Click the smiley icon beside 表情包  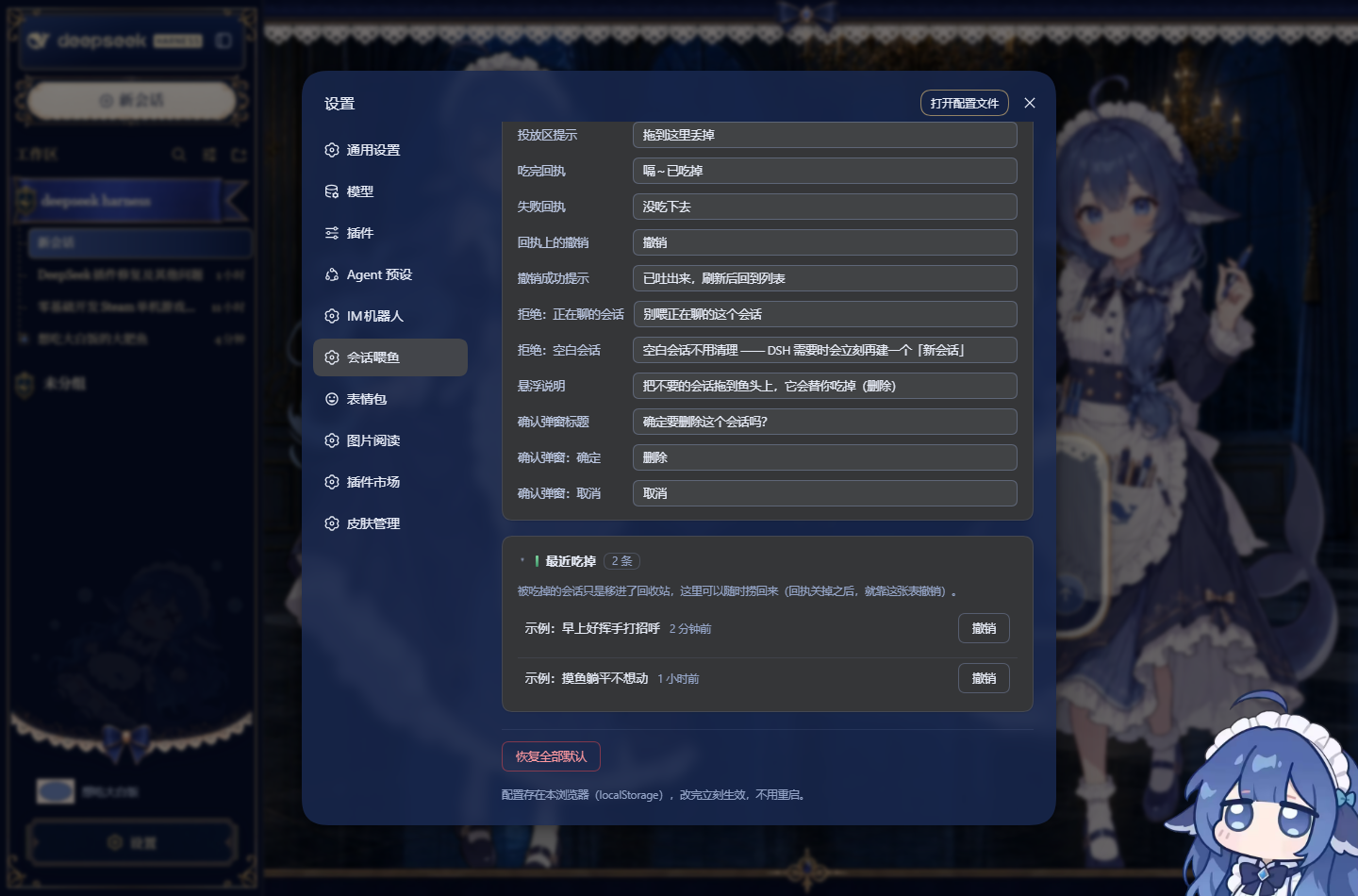332,399
